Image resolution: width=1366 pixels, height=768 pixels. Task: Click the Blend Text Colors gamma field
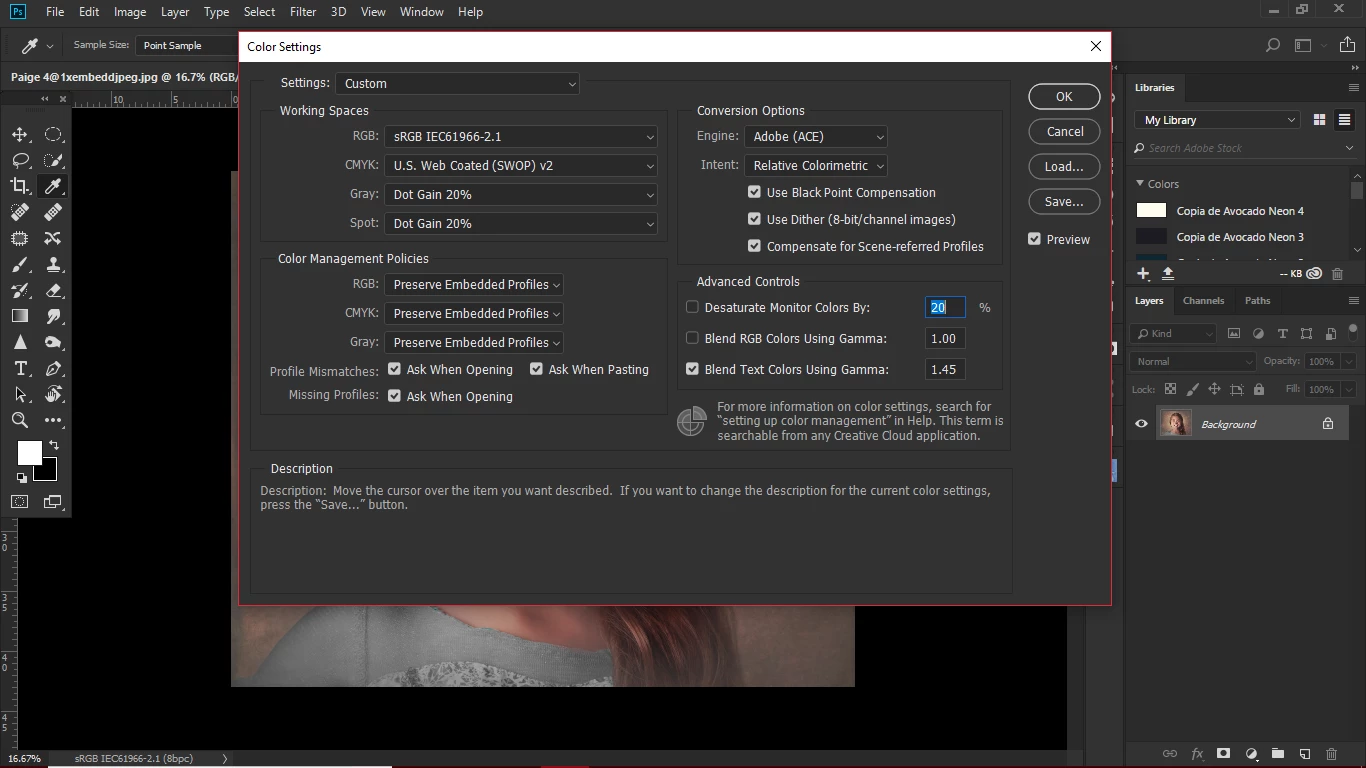945,369
